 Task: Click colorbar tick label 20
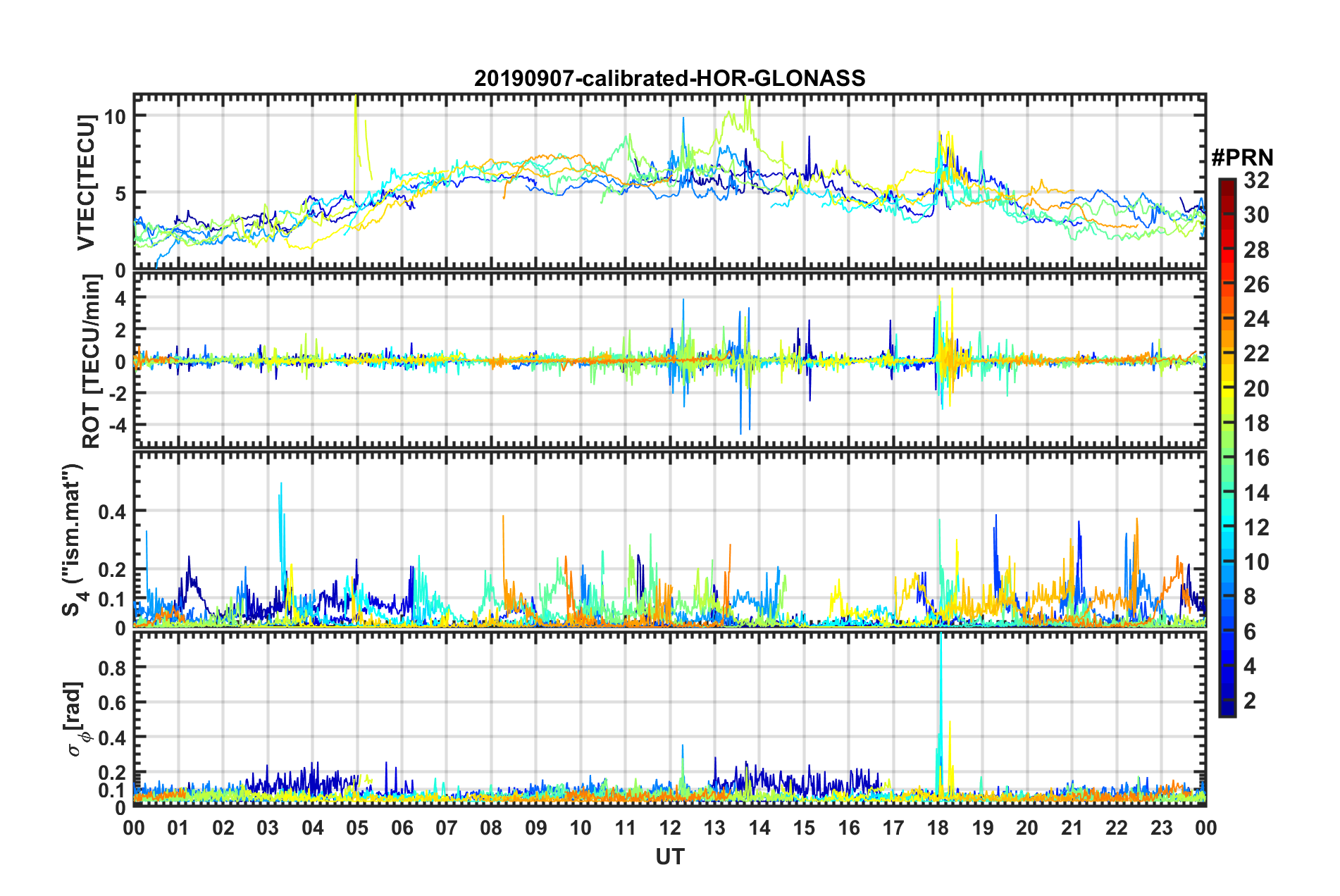click(x=1256, y=389)
